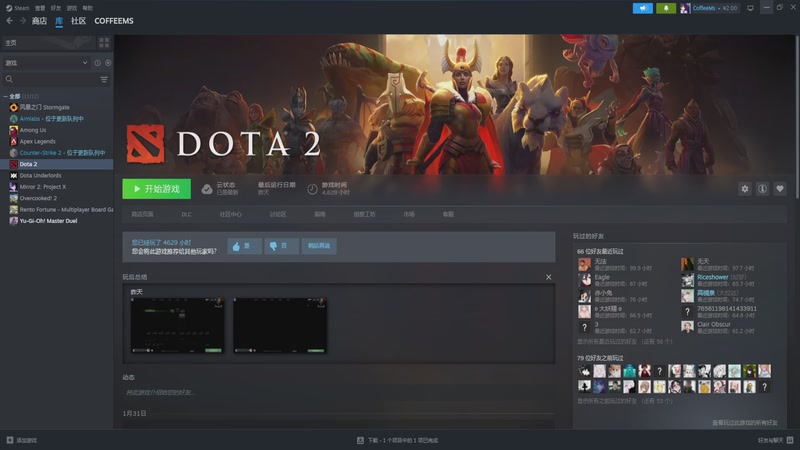The width and height of the screenshot is (800, 450).
Task: Click the add game plus icon
Action: tap(10, 440)
